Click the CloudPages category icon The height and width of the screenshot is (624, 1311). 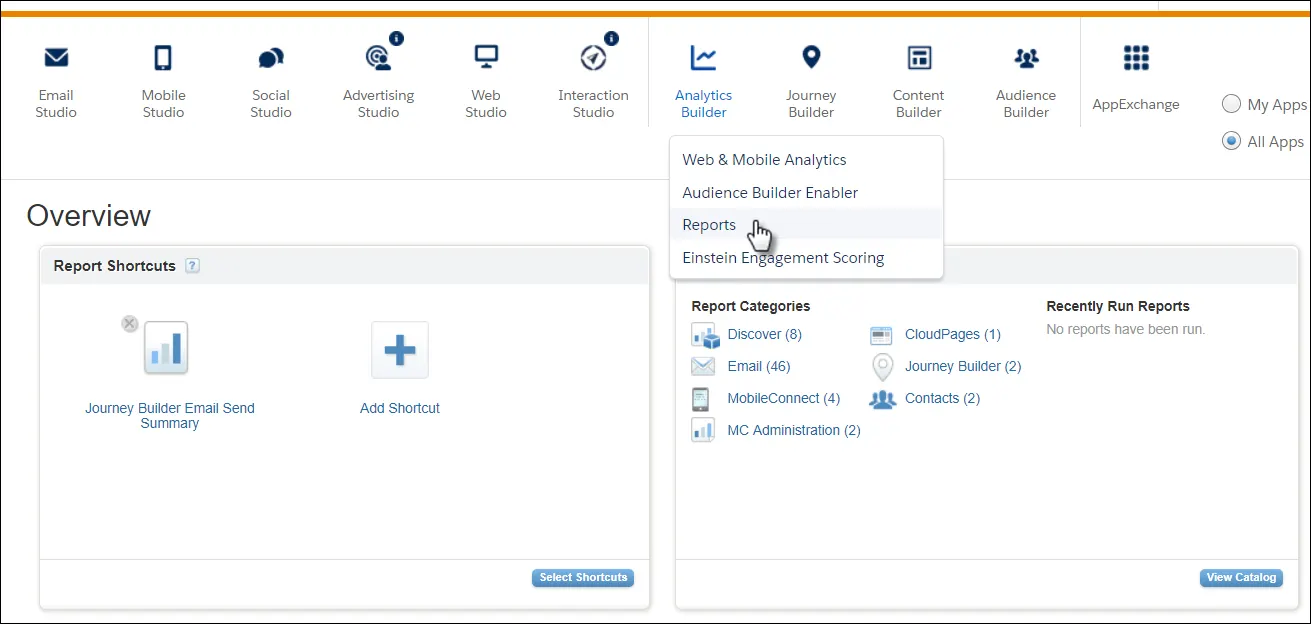click(x=881, y=335)
